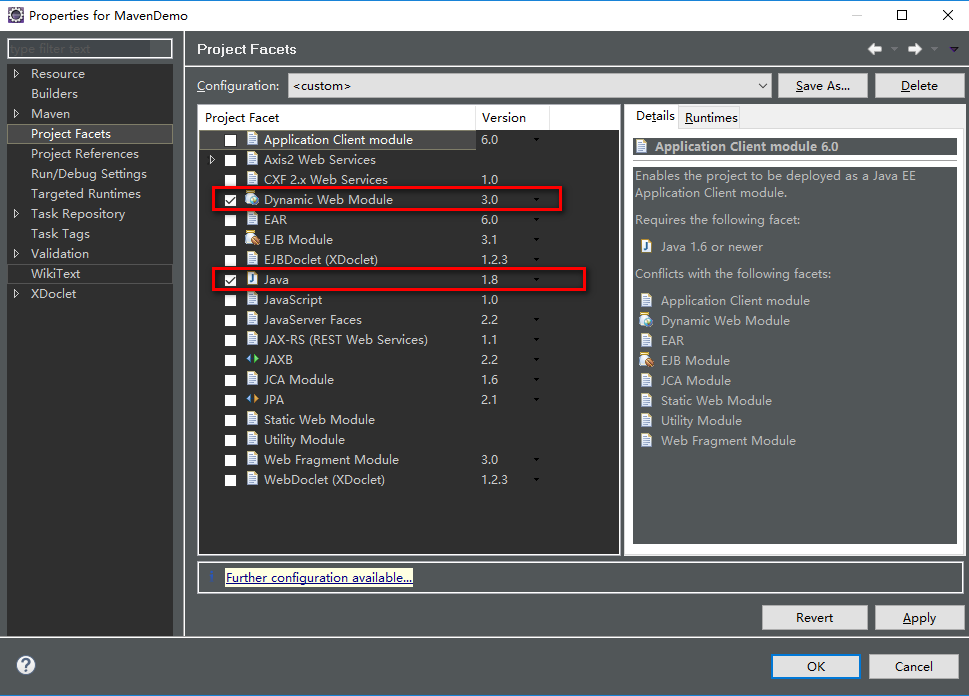
Task: Click the Eclipse properties window icon
Action: pyautogui.click(x=15, y=15)
